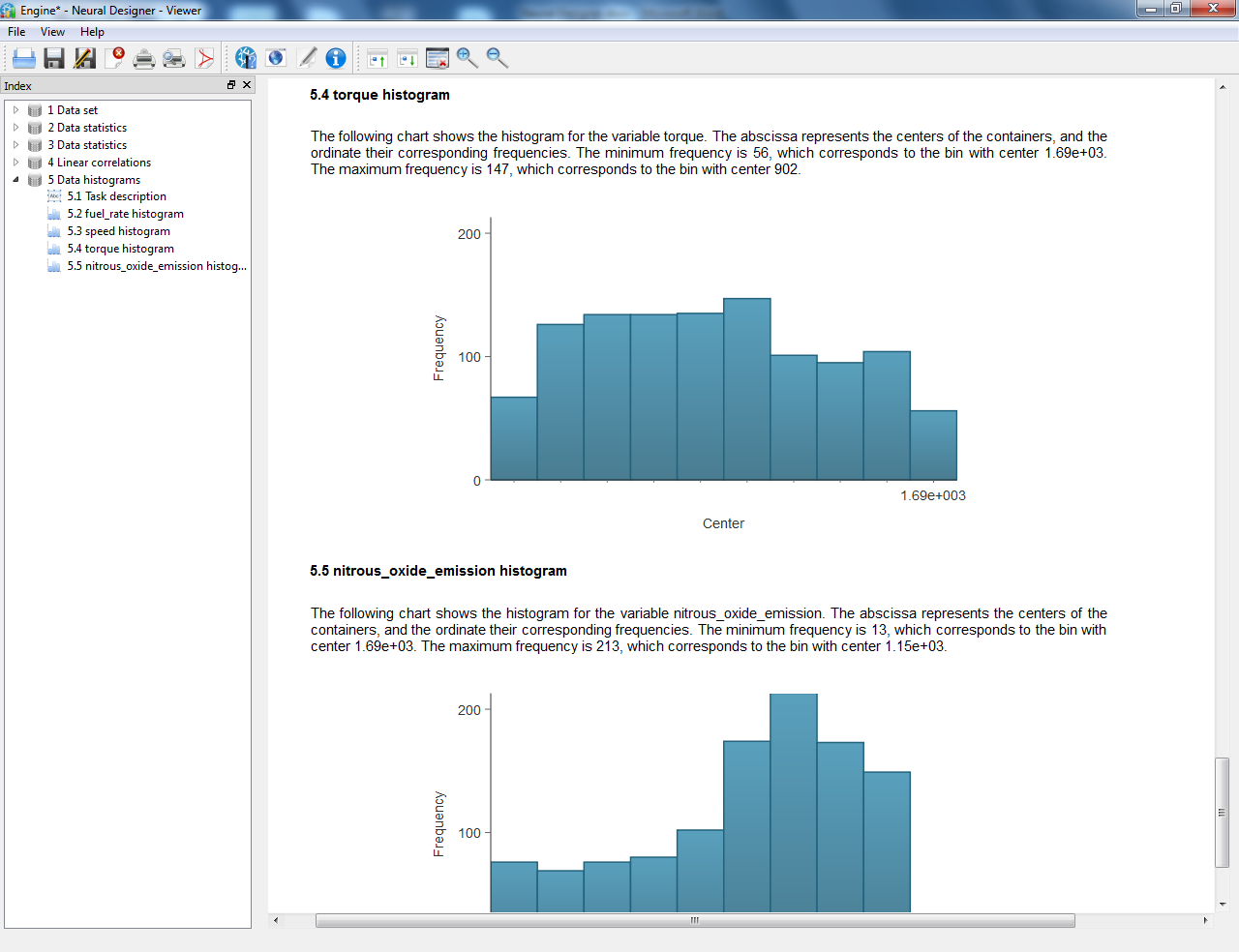
Task: Expand the 3 Data statistics node
Action: pyautogui.click(x=15, y=145)
